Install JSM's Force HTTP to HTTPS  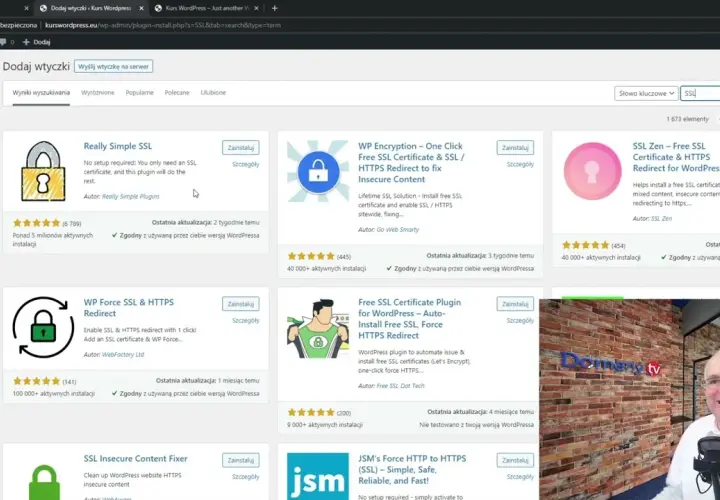click(x=515, y=460)
